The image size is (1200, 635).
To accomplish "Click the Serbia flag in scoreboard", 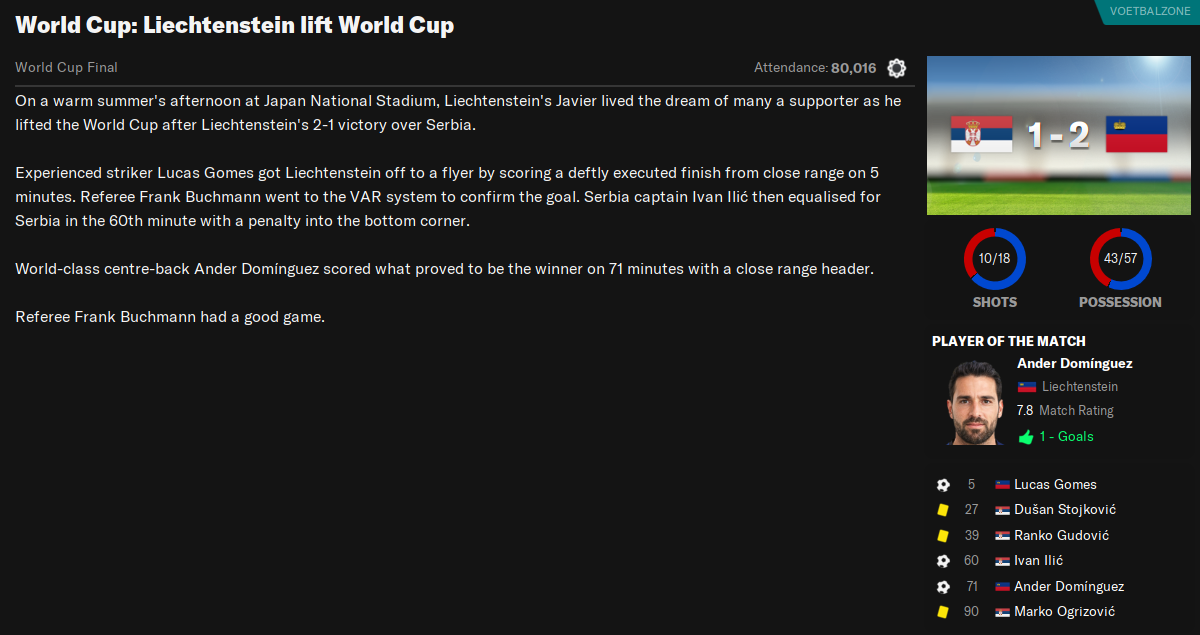I will [x=982, y=134].
